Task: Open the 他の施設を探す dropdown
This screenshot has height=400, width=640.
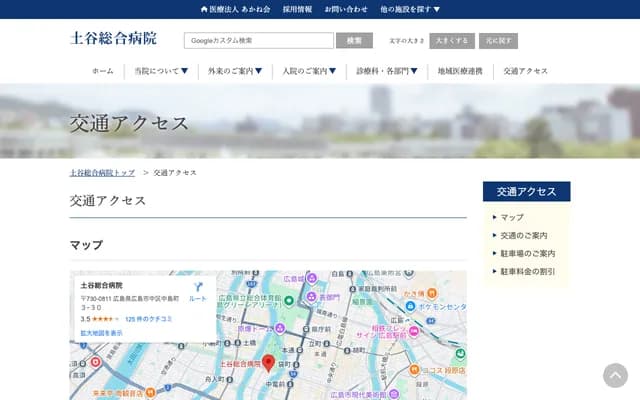Action: click(410, 9)
